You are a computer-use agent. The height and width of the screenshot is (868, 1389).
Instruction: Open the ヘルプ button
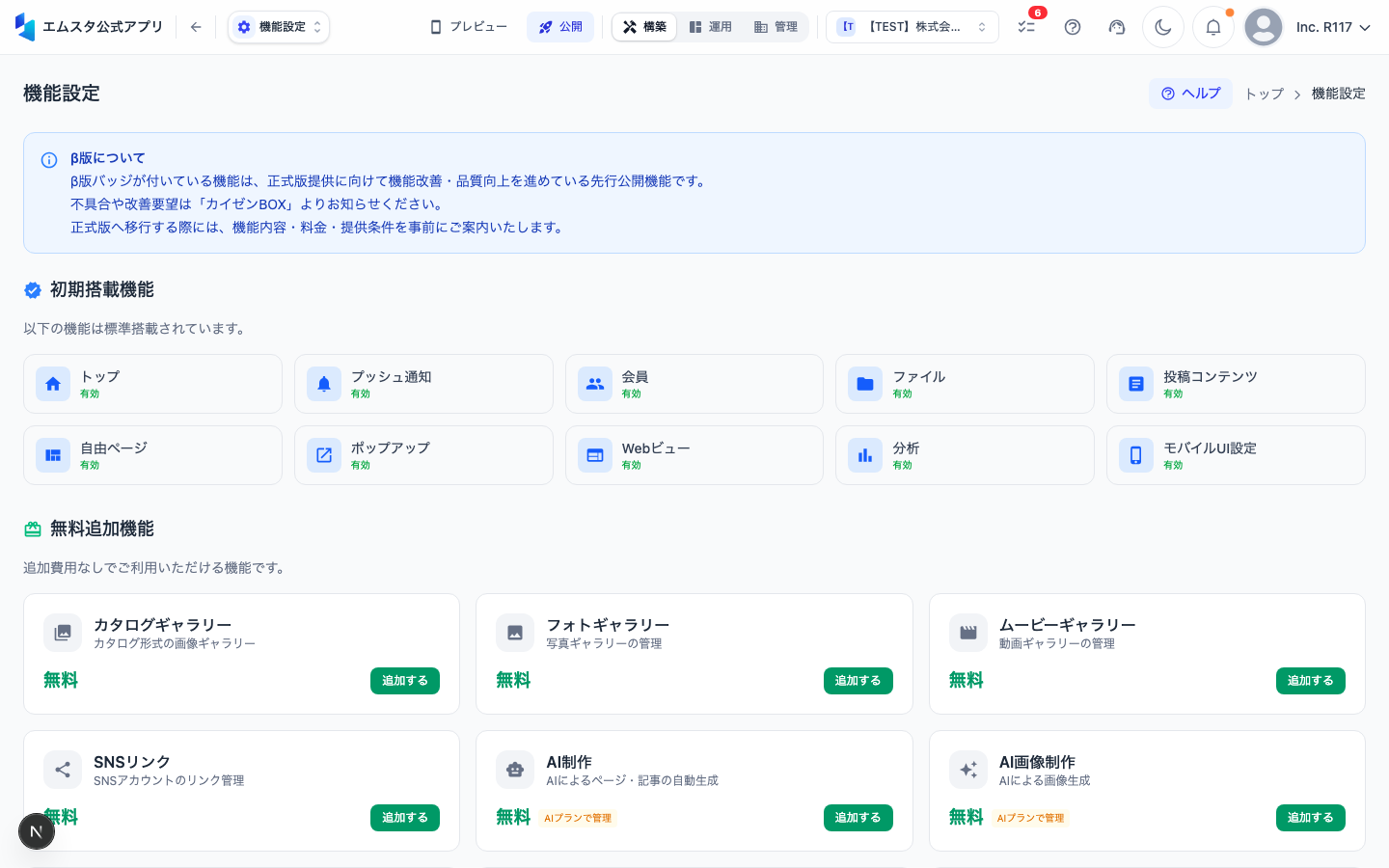pos(1190,94)
